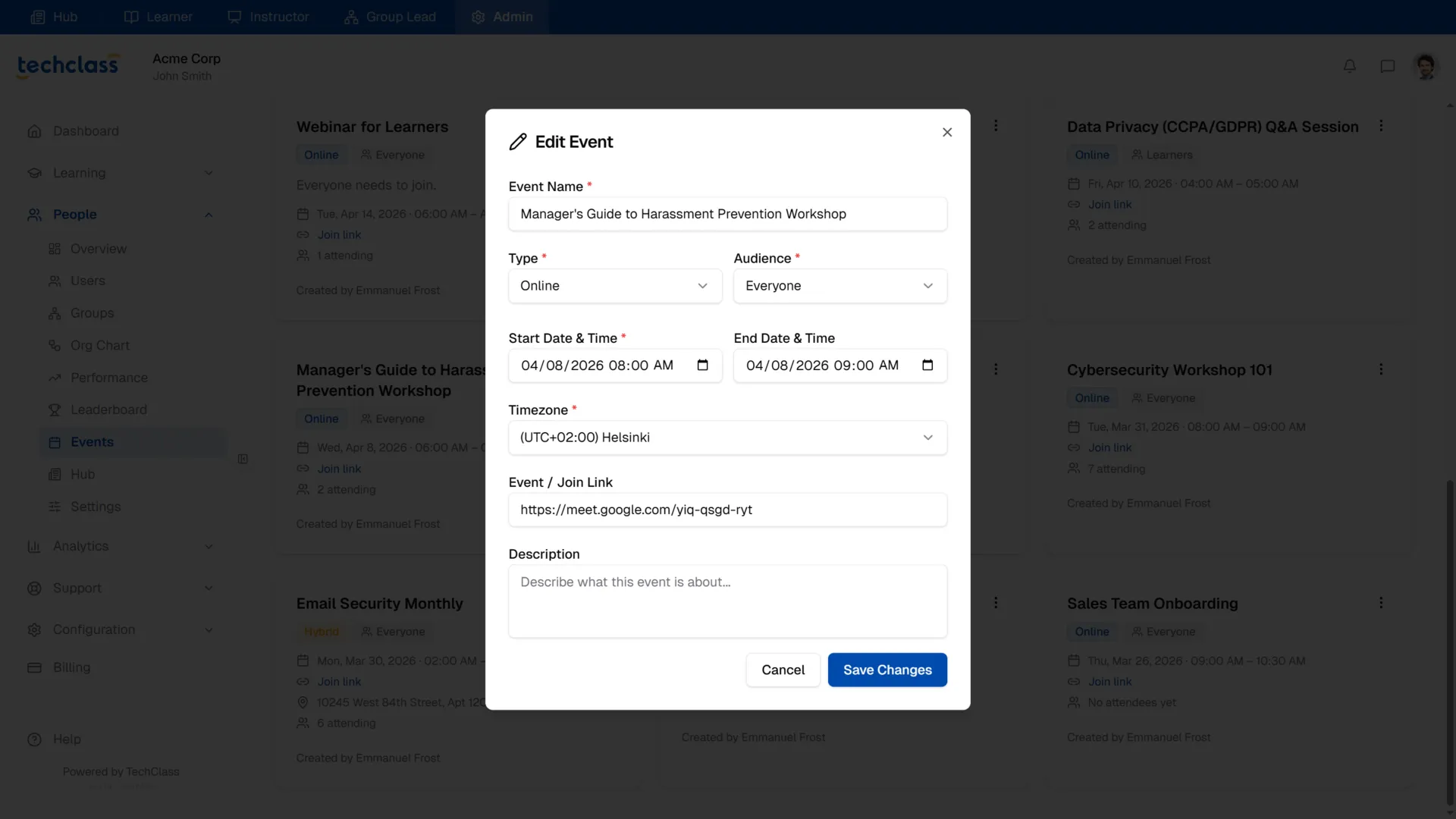
Task: Open Join link for Data Privacy Q&A Session
Action: [x=1109, y=205]
